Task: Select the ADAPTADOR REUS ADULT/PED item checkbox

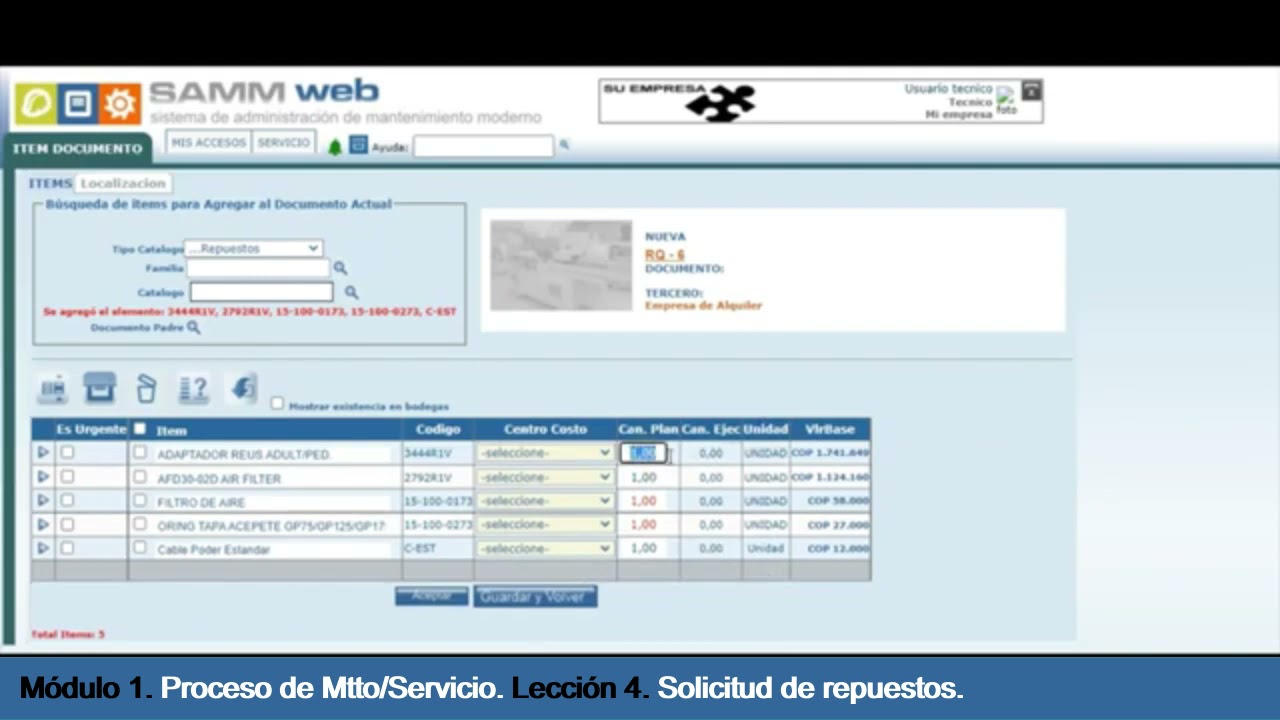Action: [x=140, y=453]
